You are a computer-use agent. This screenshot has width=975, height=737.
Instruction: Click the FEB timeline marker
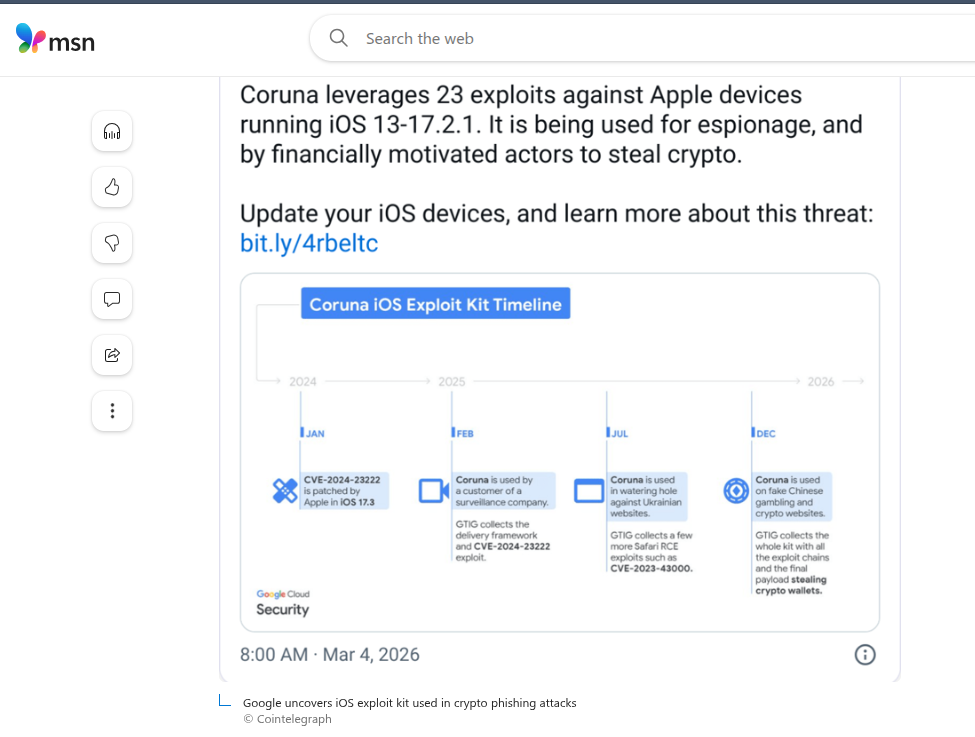point(463,433)
